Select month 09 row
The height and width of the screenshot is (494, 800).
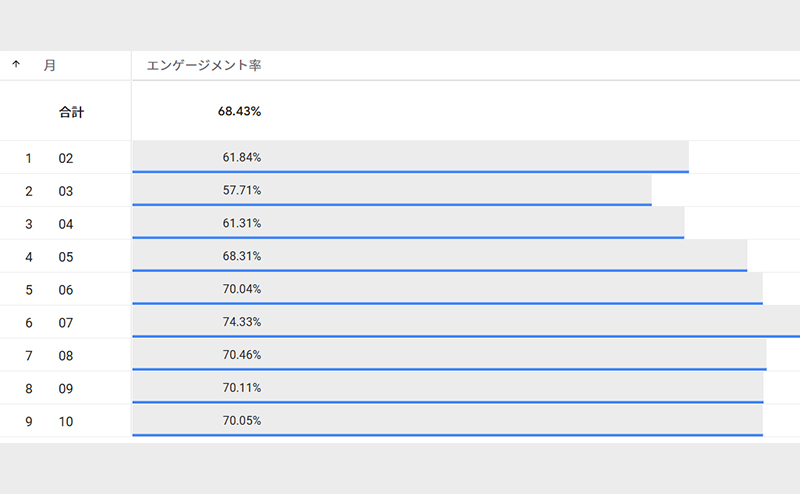pyautogui.click(x=66, y=389)
